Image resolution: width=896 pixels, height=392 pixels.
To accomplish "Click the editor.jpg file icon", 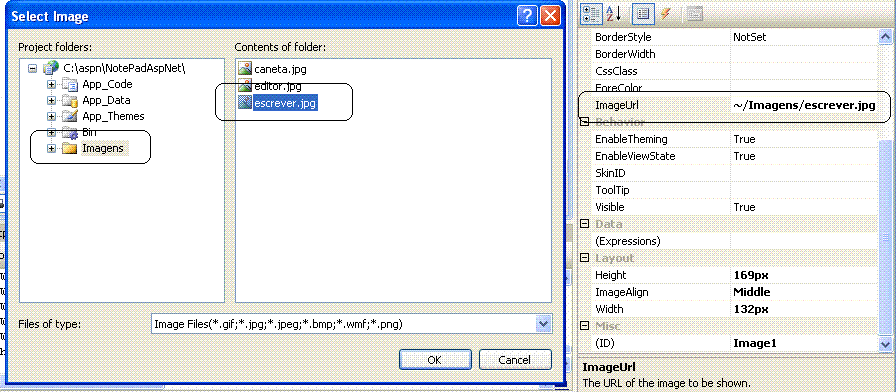I will (245, 86).
